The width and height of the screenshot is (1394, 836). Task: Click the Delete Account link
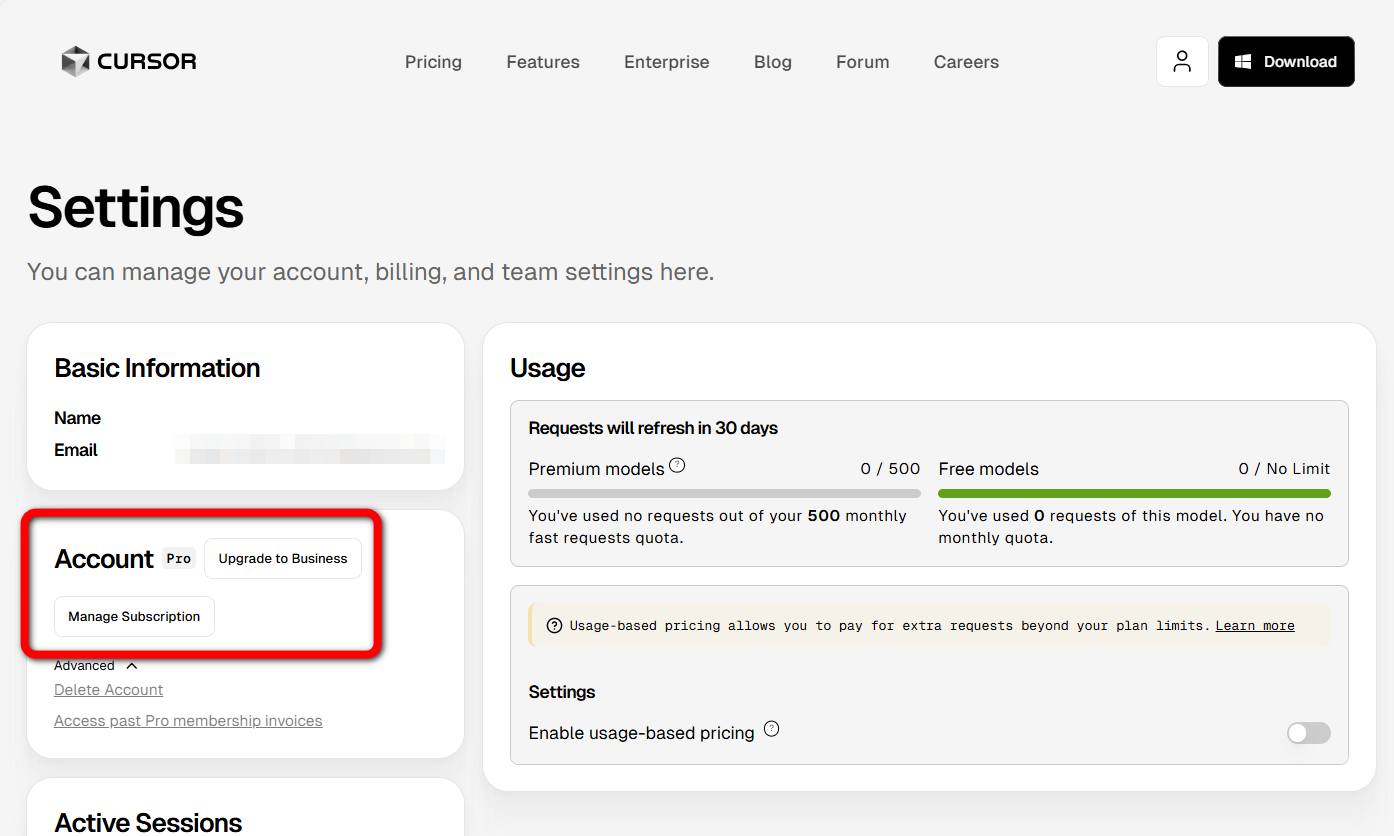click(109, 690)
